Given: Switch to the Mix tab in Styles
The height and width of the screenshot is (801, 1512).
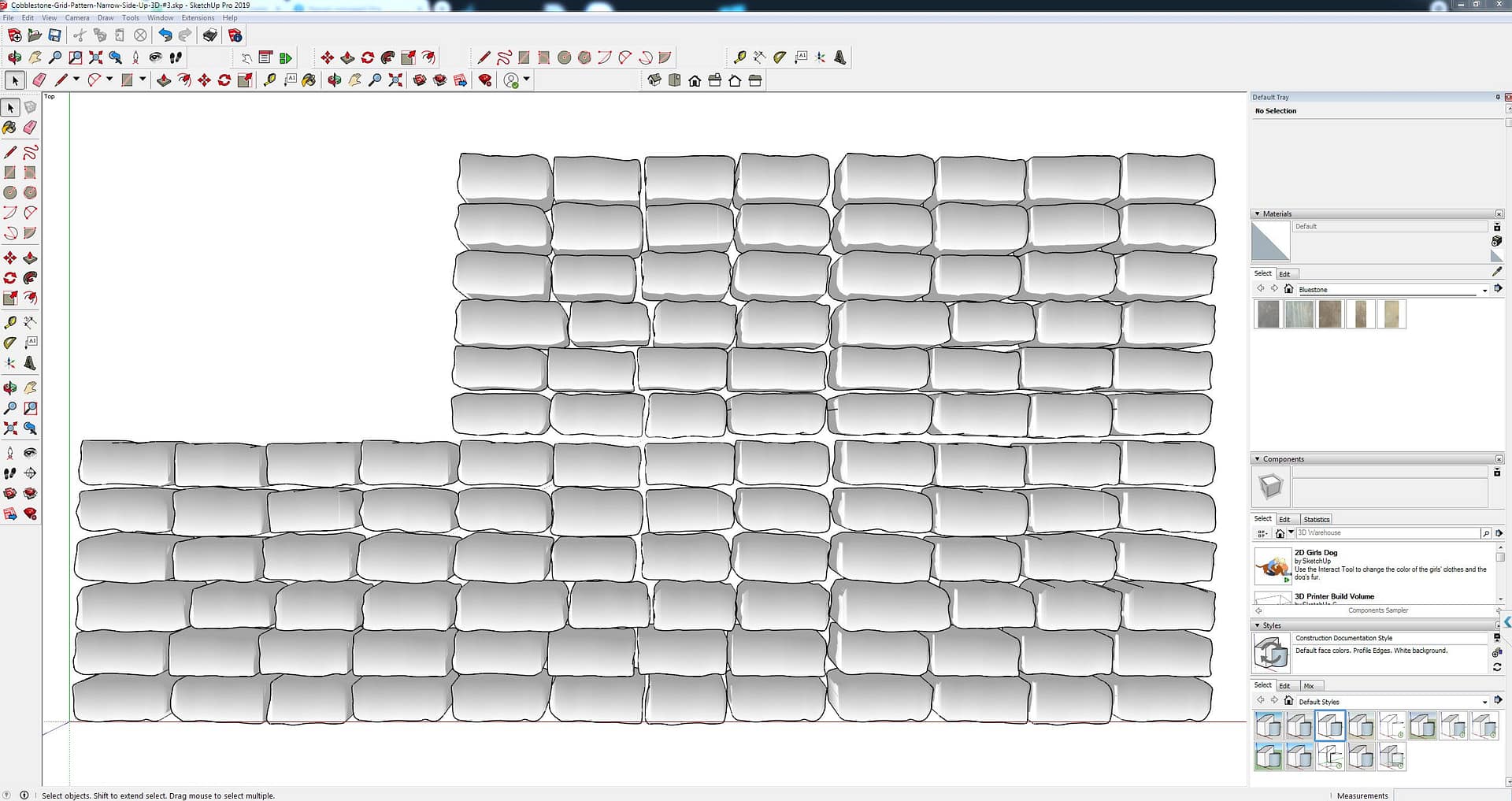Looking at the screenshot, I should click(1308, 686).
